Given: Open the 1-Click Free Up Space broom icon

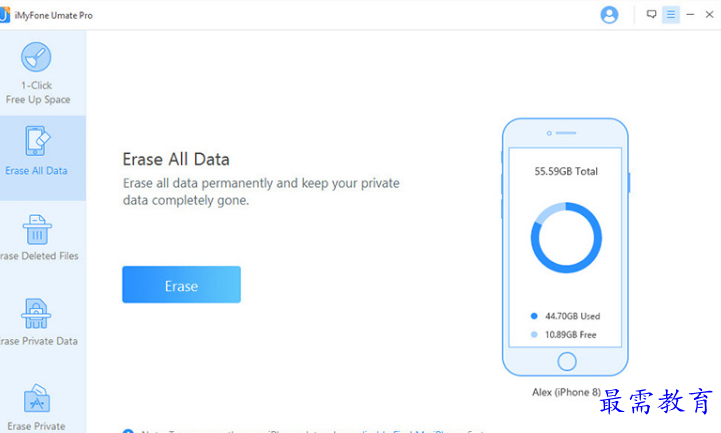Looking at the screenshot, I should tap(36, 57).
